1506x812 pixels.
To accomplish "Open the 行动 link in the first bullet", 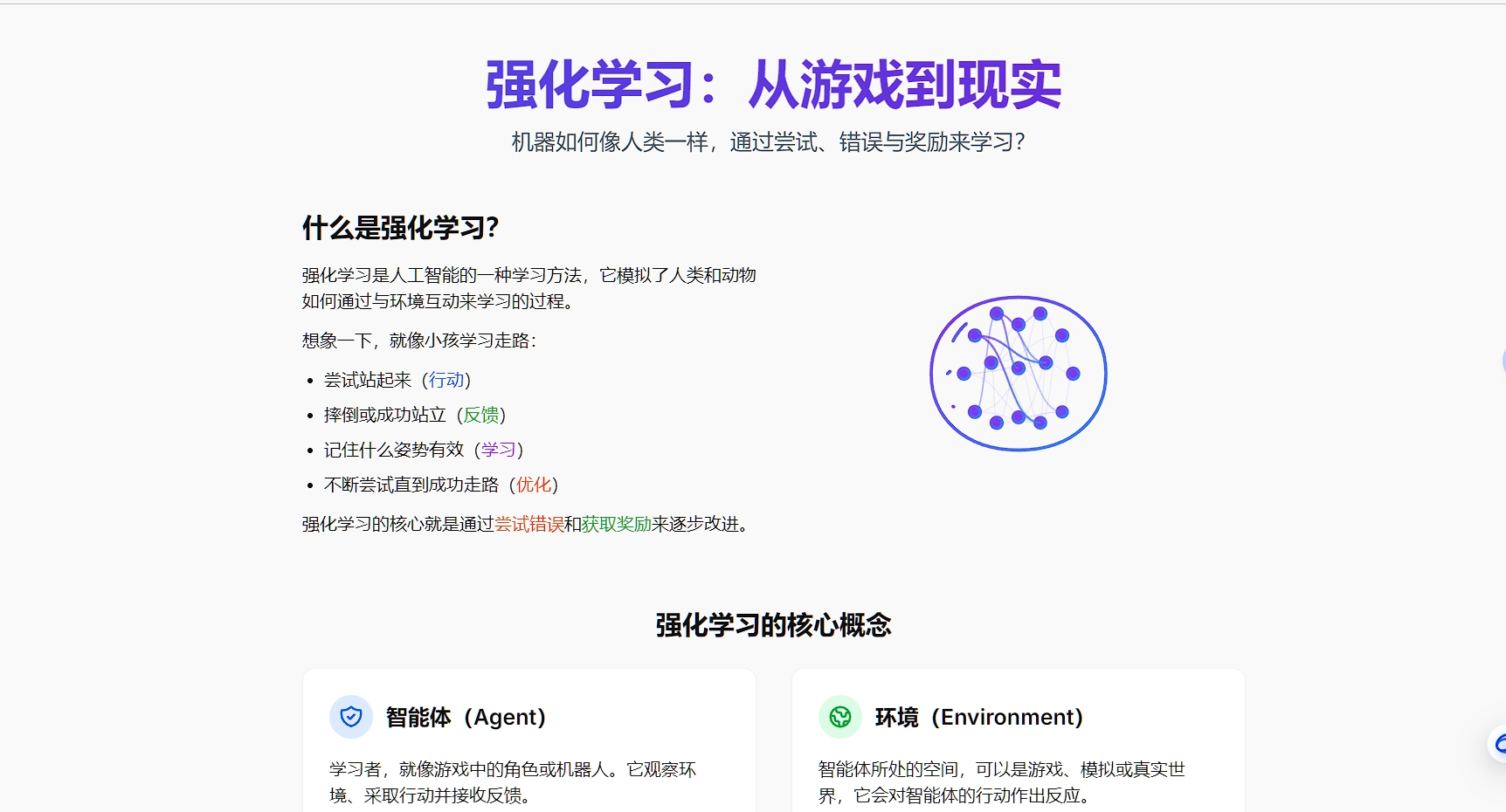I will 447,380.
